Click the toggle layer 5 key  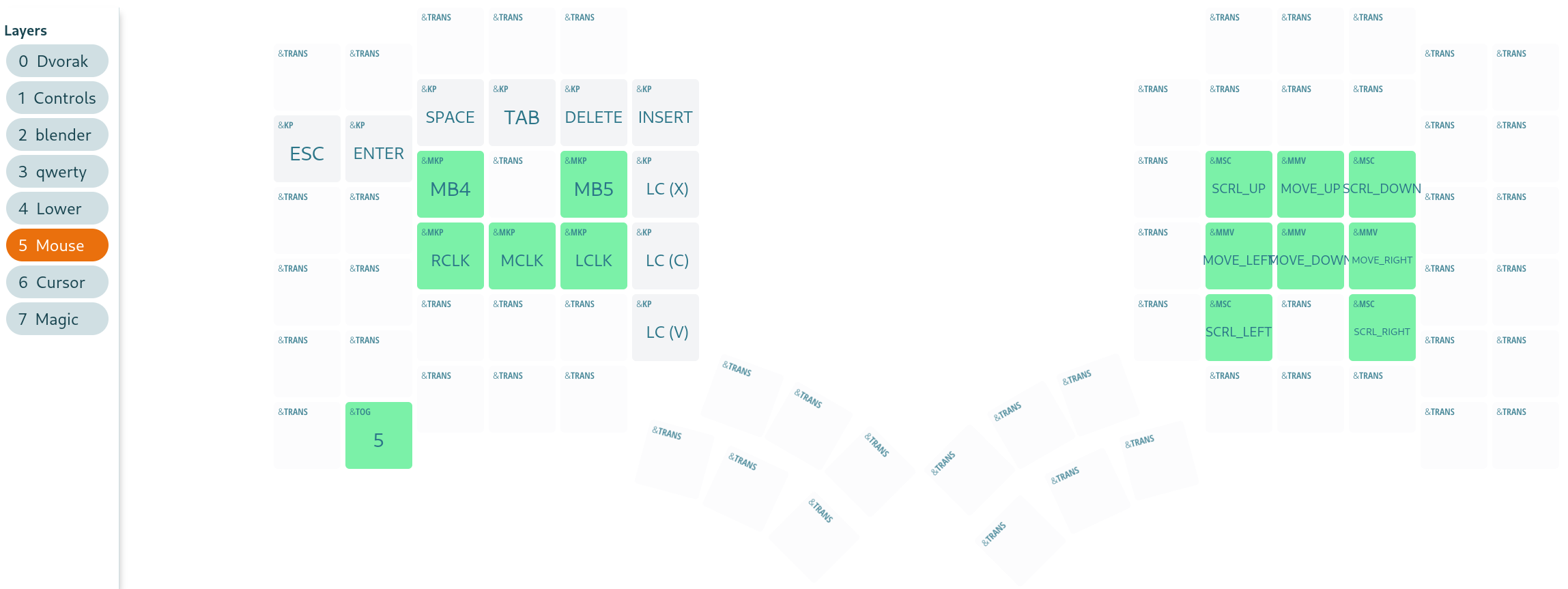(379, 435)
